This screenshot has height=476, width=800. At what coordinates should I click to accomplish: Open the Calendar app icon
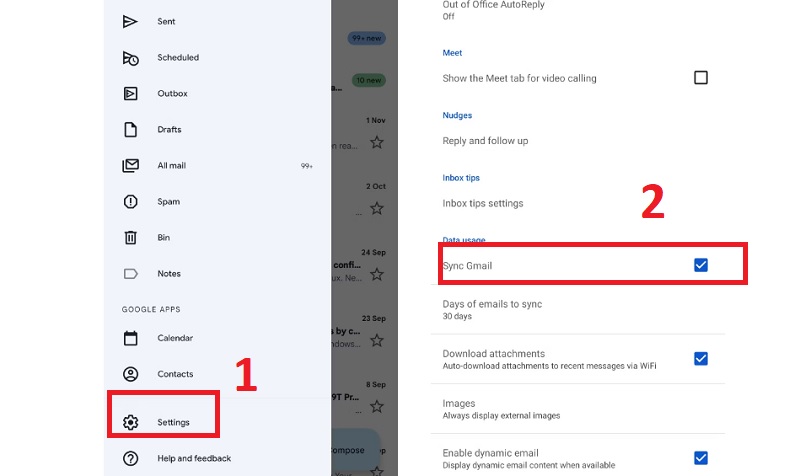131,338
